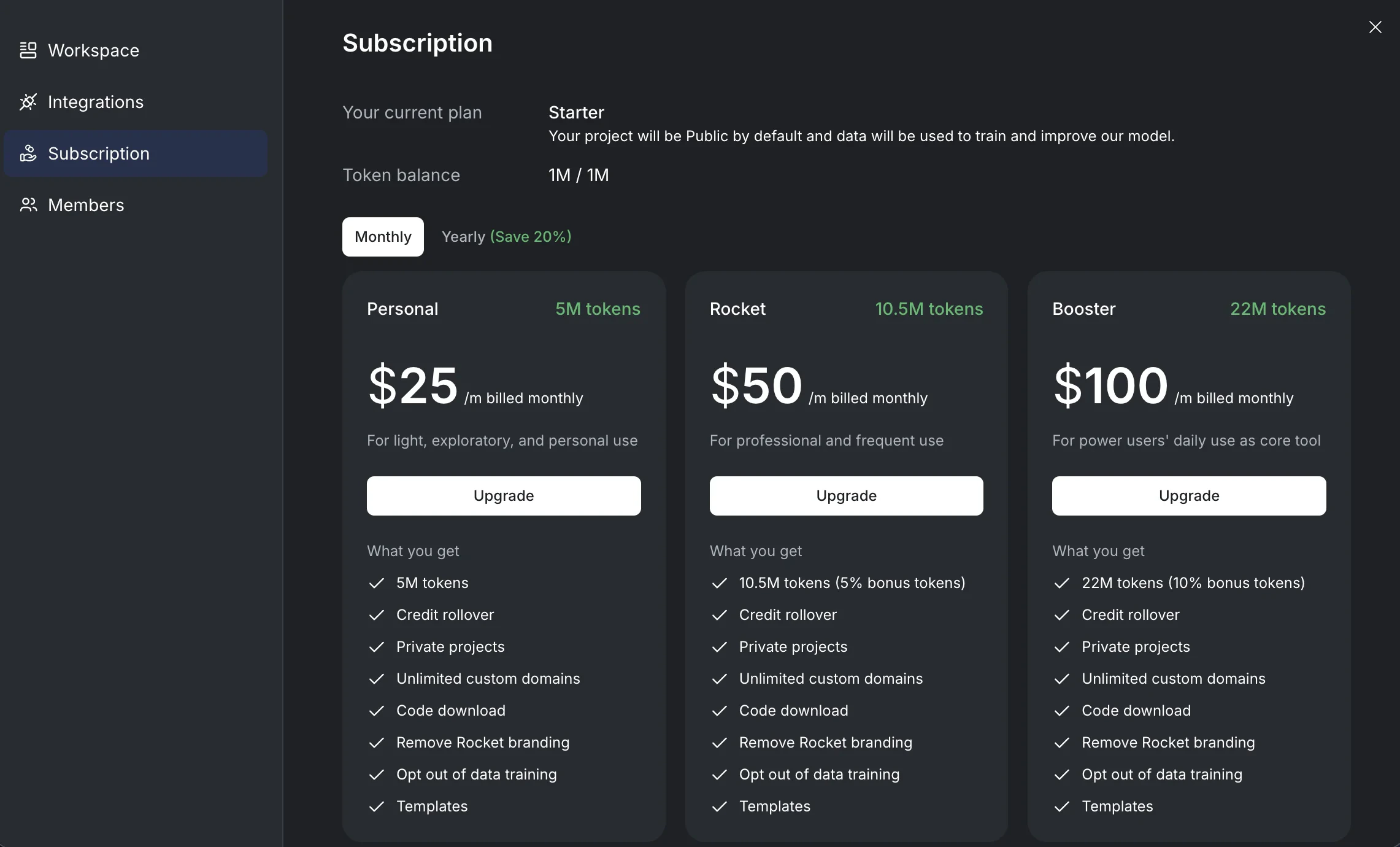Open the Members settings section

coord(86,205)
